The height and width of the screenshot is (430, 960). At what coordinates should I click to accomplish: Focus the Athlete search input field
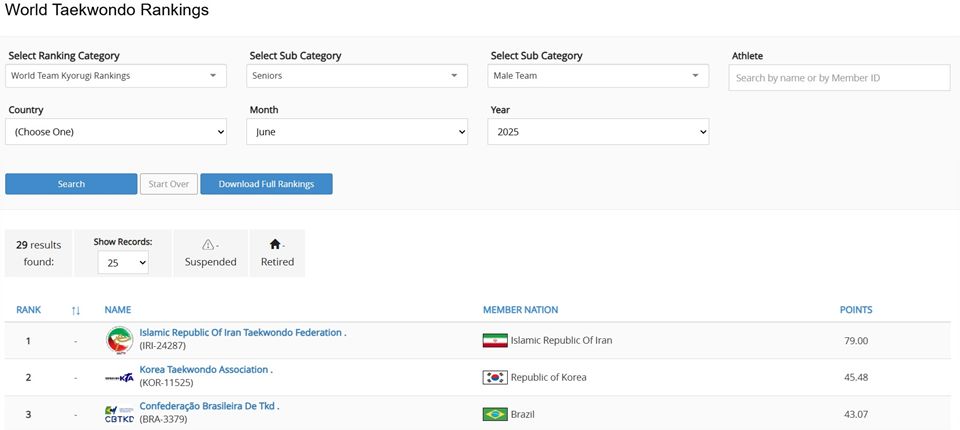point(839,78)
